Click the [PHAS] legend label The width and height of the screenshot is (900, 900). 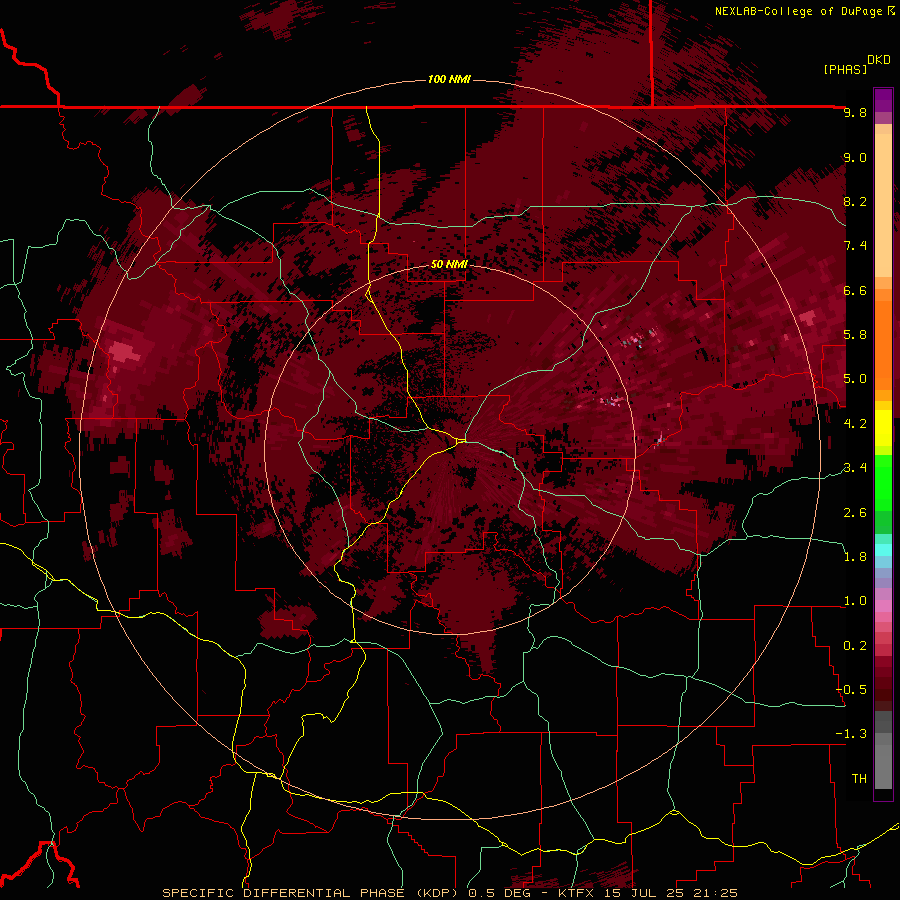(845, 69)
